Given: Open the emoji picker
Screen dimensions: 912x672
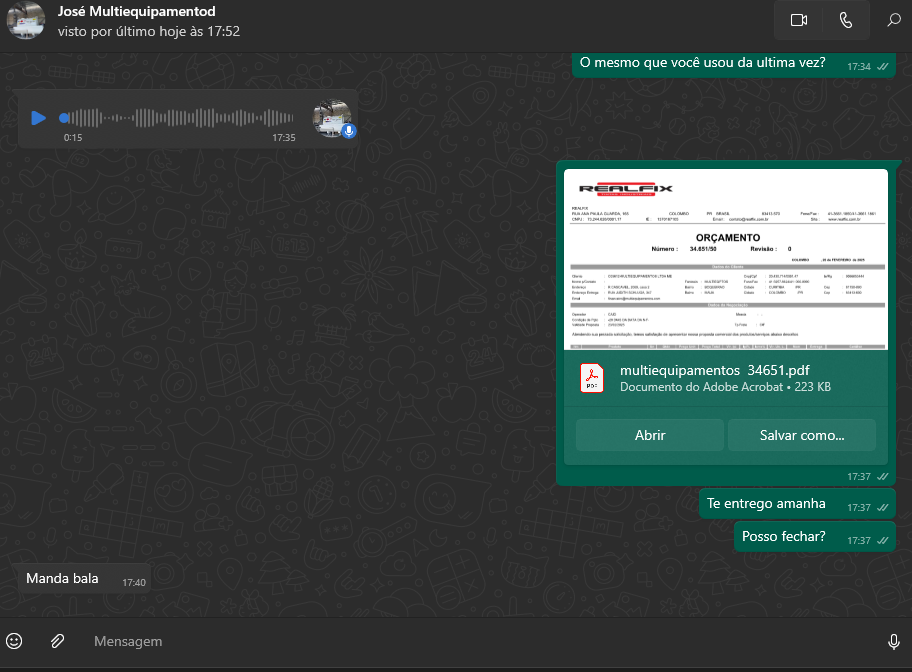Looking at the screenshot, I should click(15, 641).
